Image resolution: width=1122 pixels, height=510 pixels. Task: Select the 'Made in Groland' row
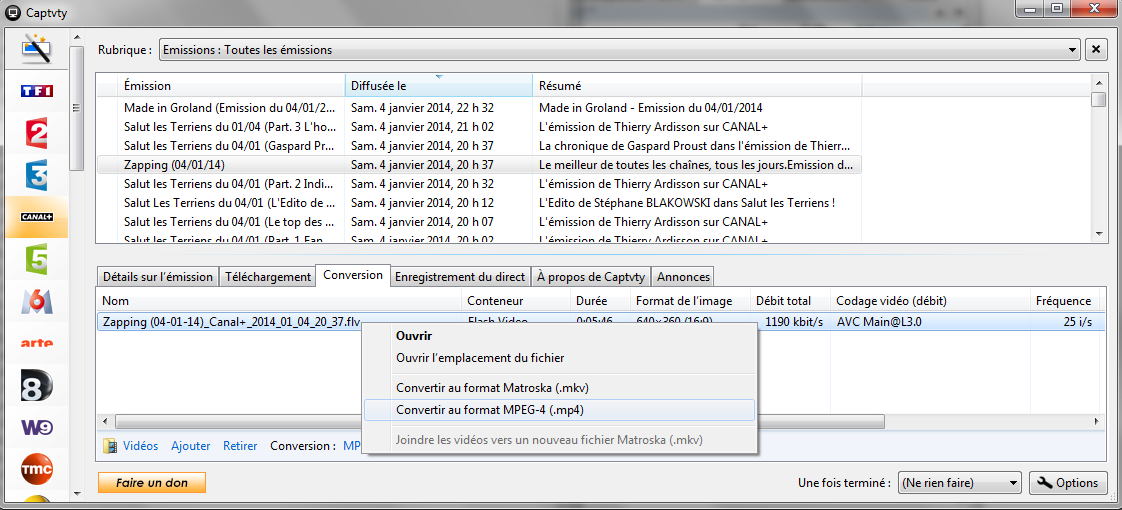click(x=479, y=108)
